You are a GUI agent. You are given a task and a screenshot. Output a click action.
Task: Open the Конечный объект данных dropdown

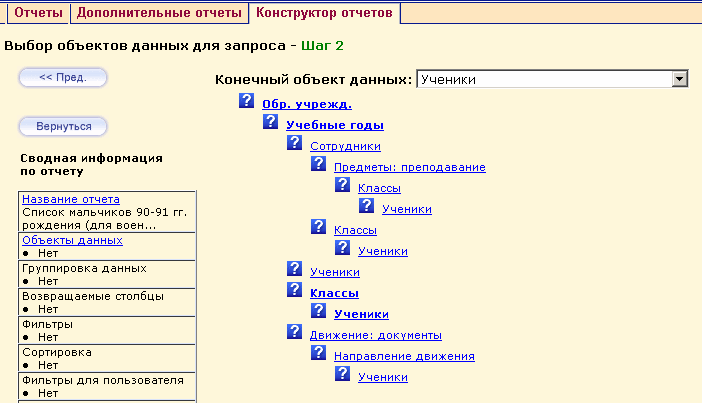(680, 79)
